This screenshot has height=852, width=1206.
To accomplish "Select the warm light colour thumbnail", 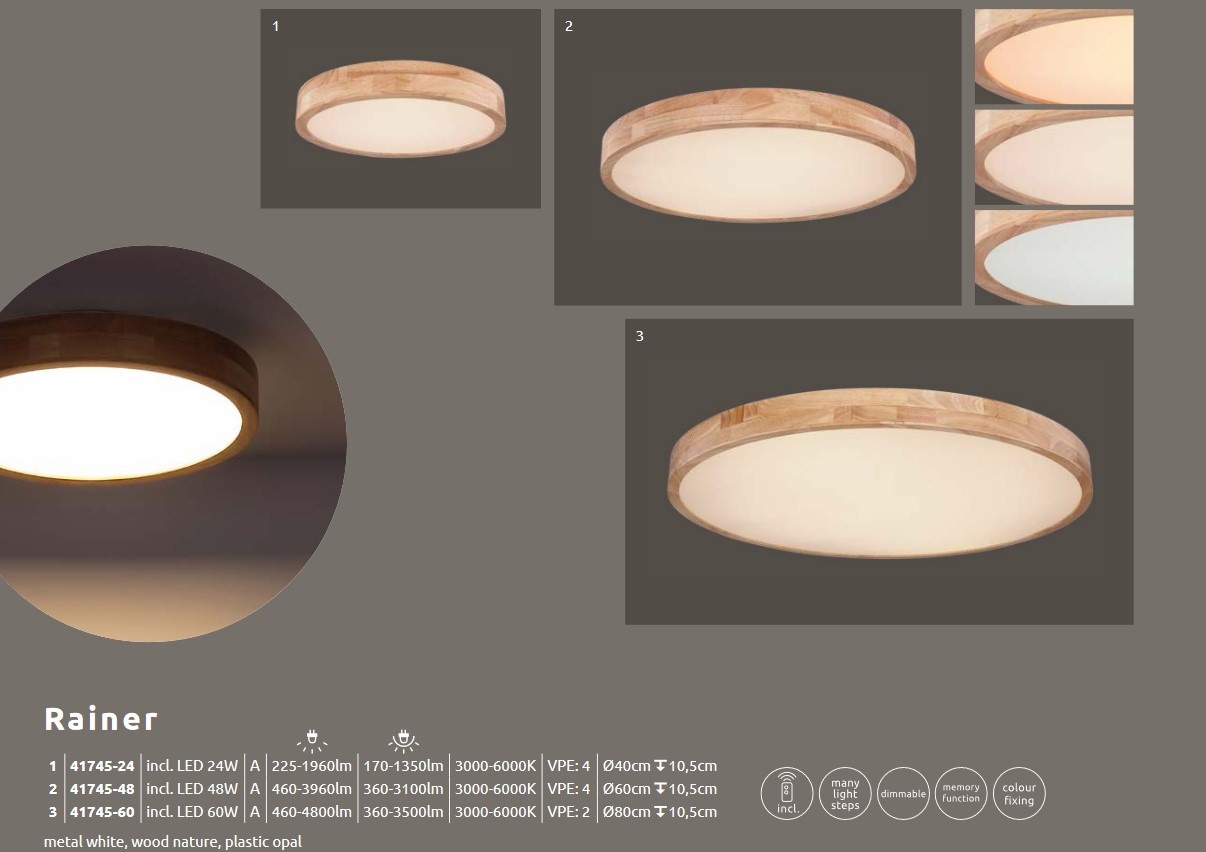I will pos(1054,57).
